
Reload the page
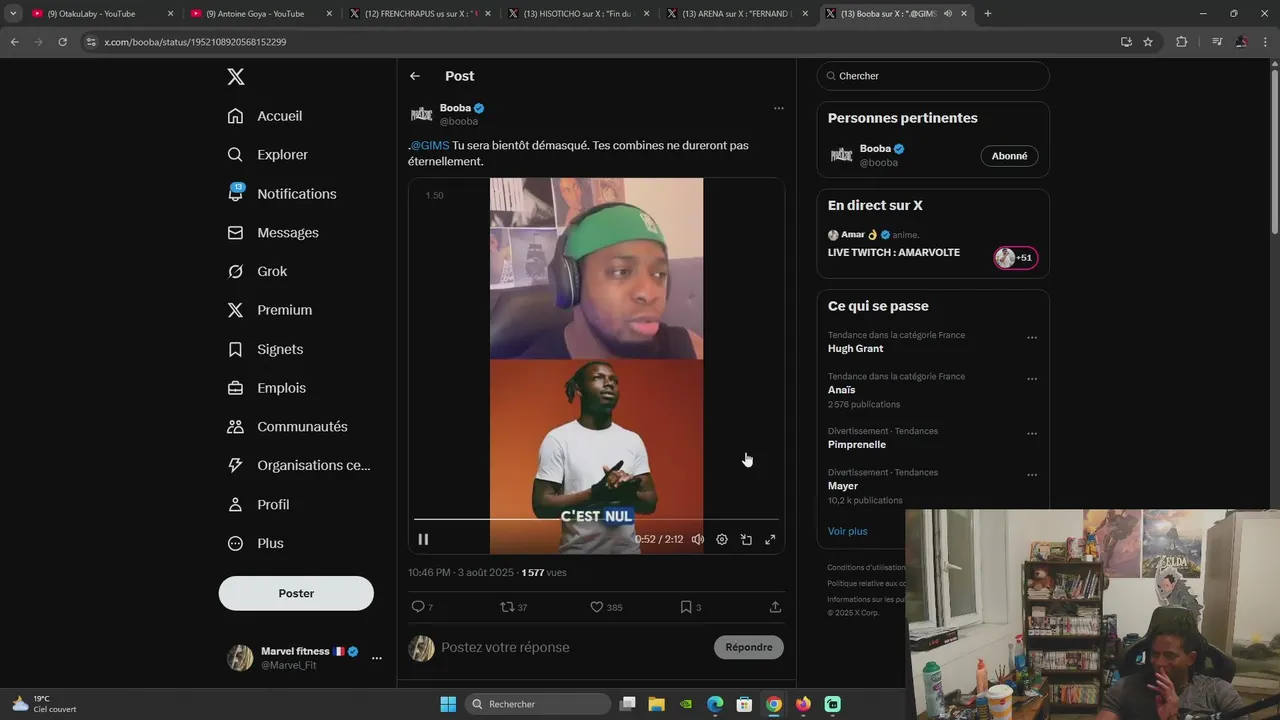pyautogui.click(x=62, y=42)
